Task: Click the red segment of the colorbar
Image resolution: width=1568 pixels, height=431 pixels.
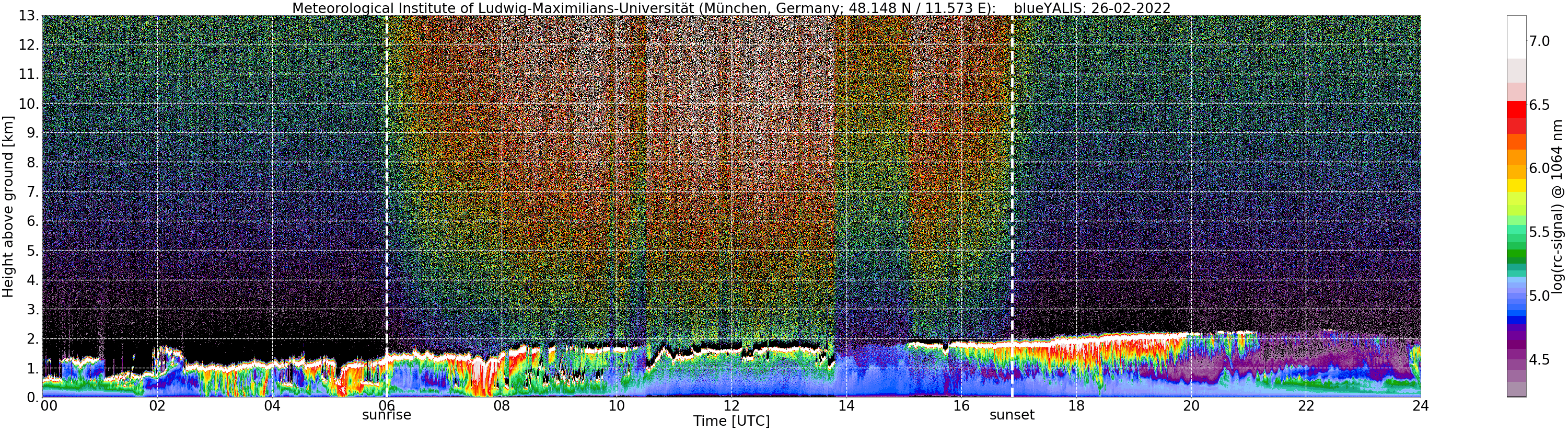Action: 1516,110
